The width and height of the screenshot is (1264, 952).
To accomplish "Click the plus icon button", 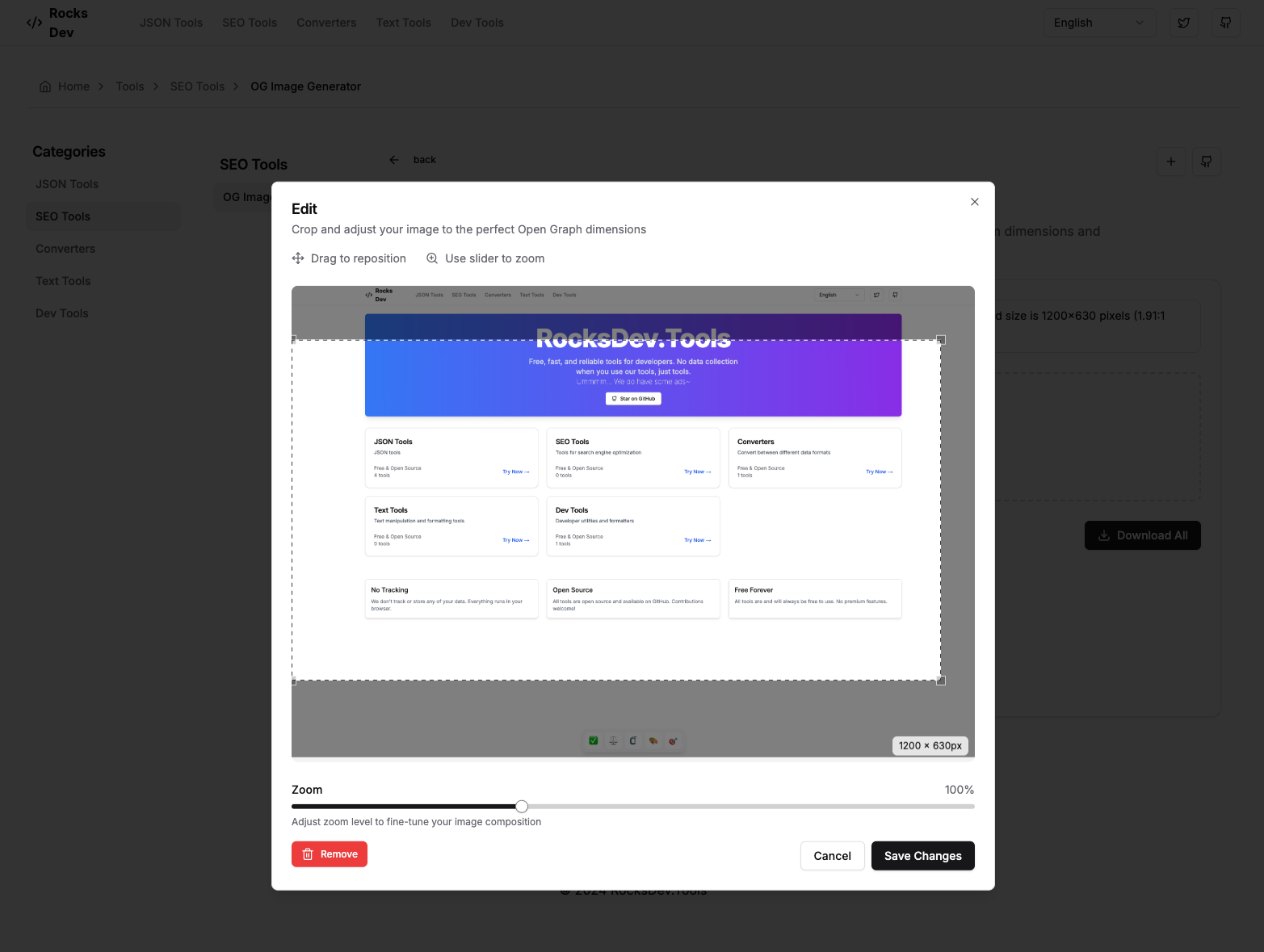I will coord(1170,161).
